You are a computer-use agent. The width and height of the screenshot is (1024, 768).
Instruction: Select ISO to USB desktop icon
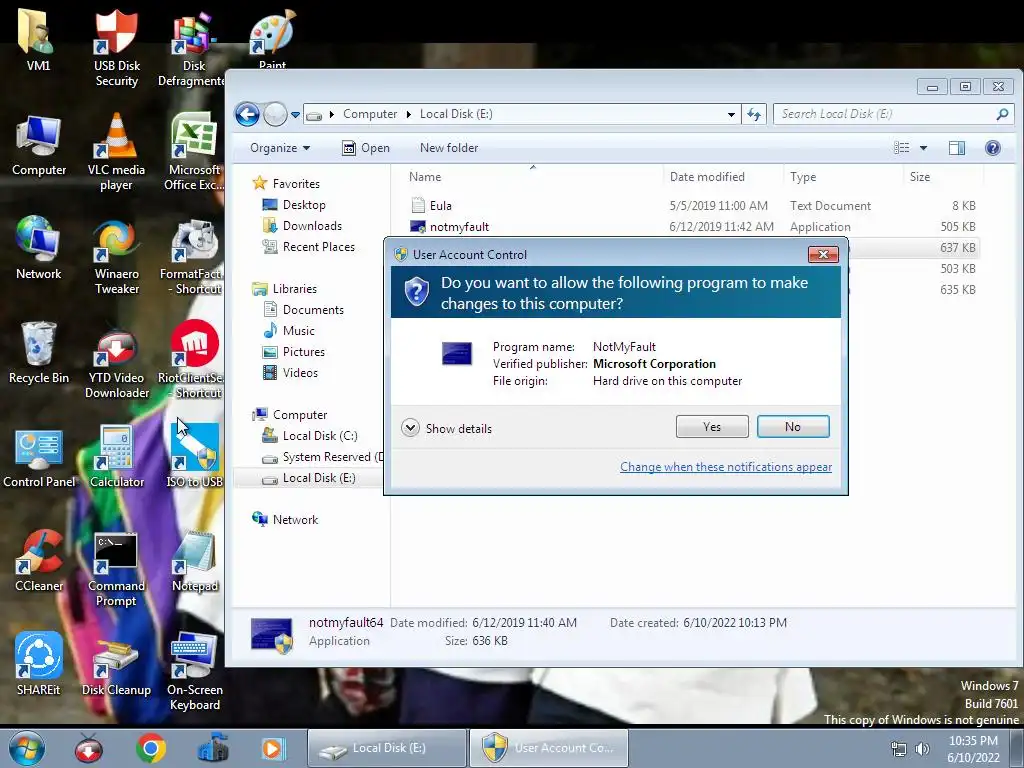[x=195, y=457]
